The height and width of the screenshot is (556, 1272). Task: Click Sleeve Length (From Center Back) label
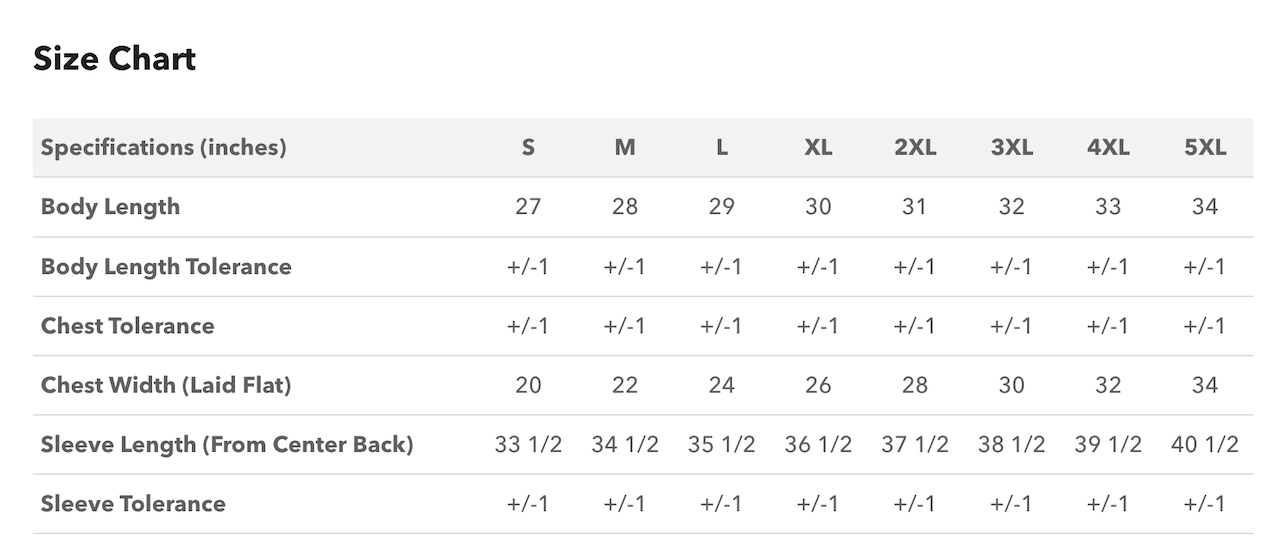pyautogui.click(x=227, y=445)
